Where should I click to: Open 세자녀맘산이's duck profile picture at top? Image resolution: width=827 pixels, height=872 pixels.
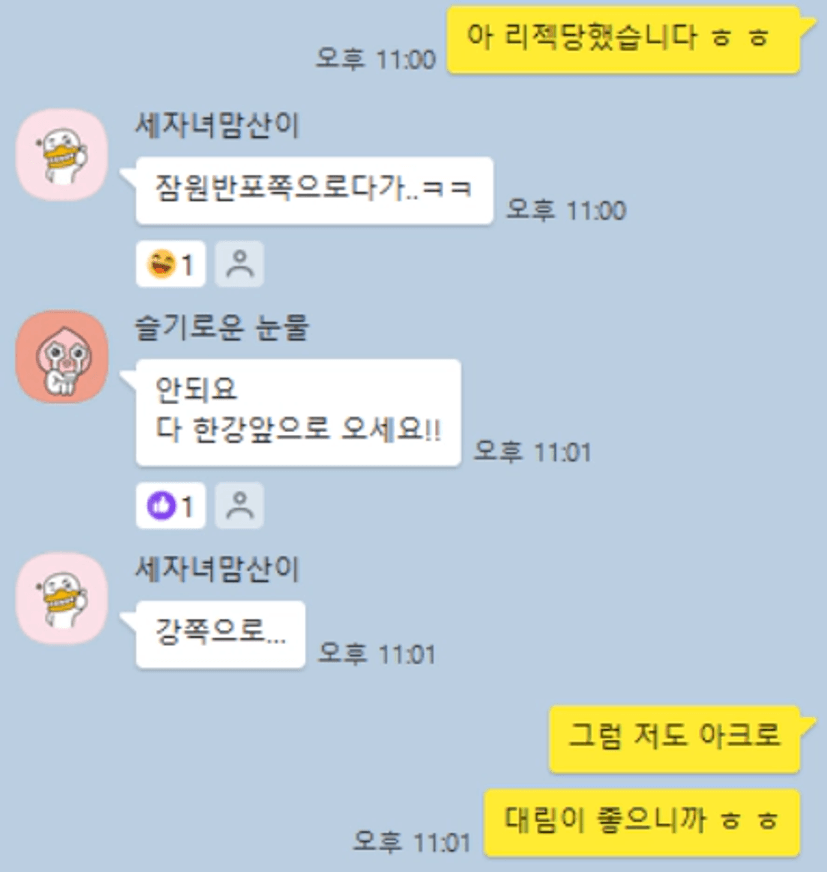tap(62, 155)
